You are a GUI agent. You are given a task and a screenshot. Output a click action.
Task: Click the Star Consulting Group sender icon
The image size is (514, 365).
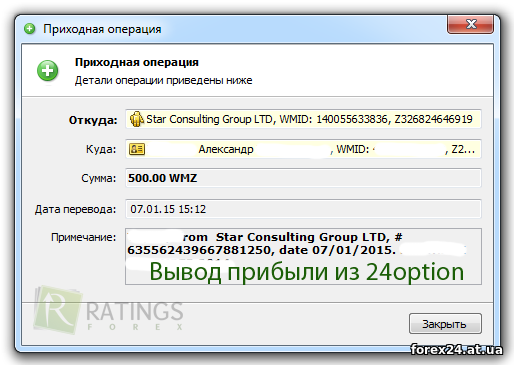point(136,119)
